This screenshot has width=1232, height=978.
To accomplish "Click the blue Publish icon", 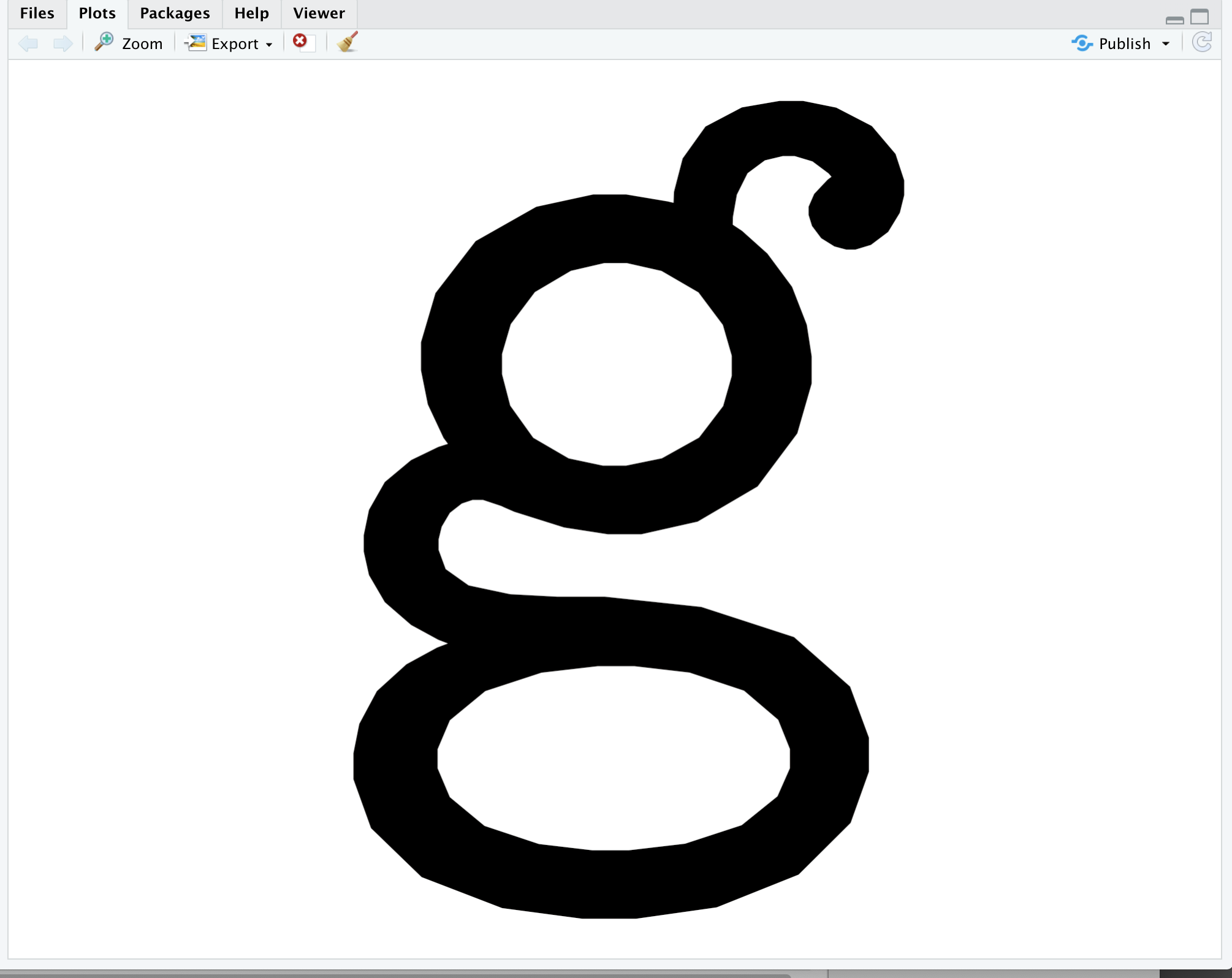I will point(1082,44).
